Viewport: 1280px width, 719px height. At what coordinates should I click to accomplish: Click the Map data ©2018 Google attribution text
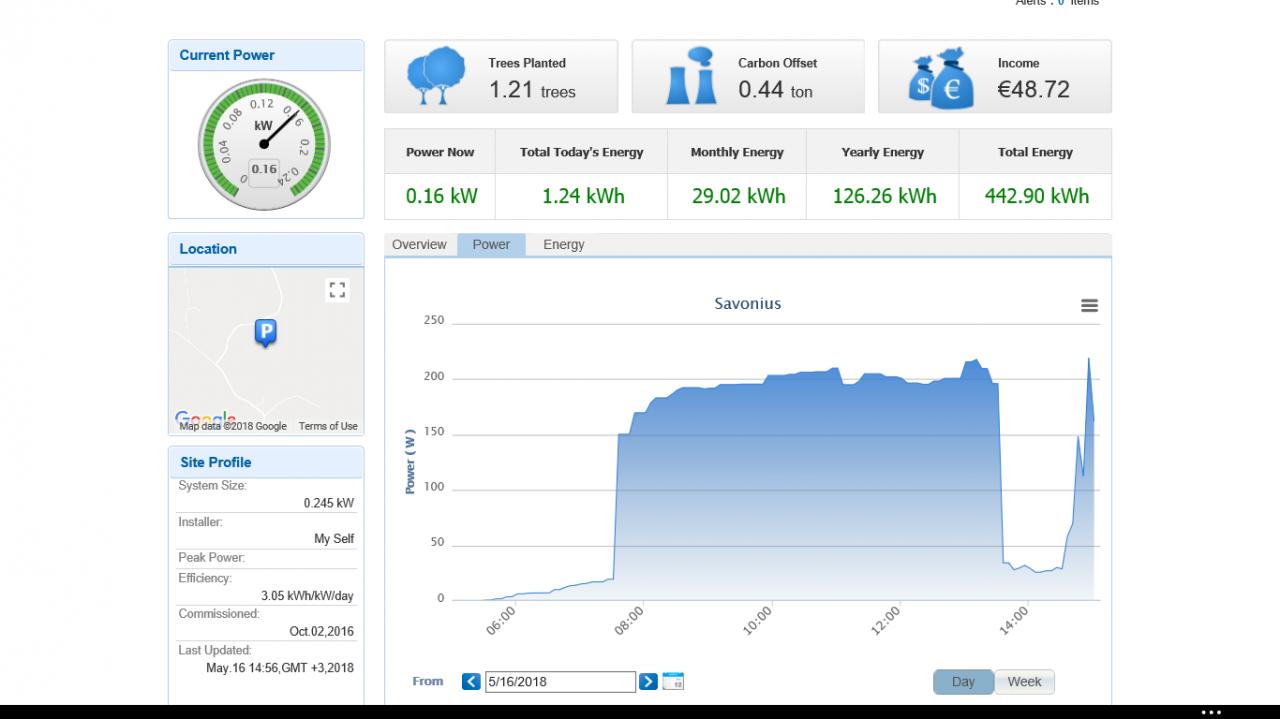click(233, 426)
